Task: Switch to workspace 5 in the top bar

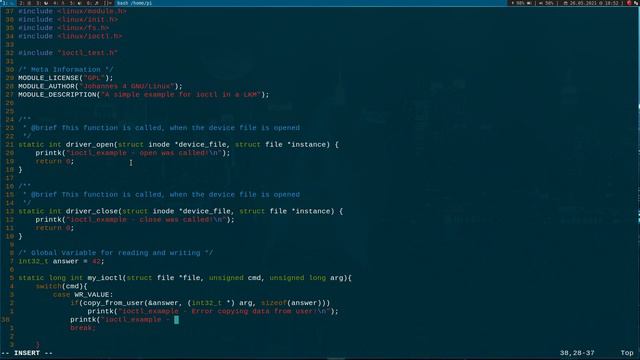Action: (x=76, y=3)
